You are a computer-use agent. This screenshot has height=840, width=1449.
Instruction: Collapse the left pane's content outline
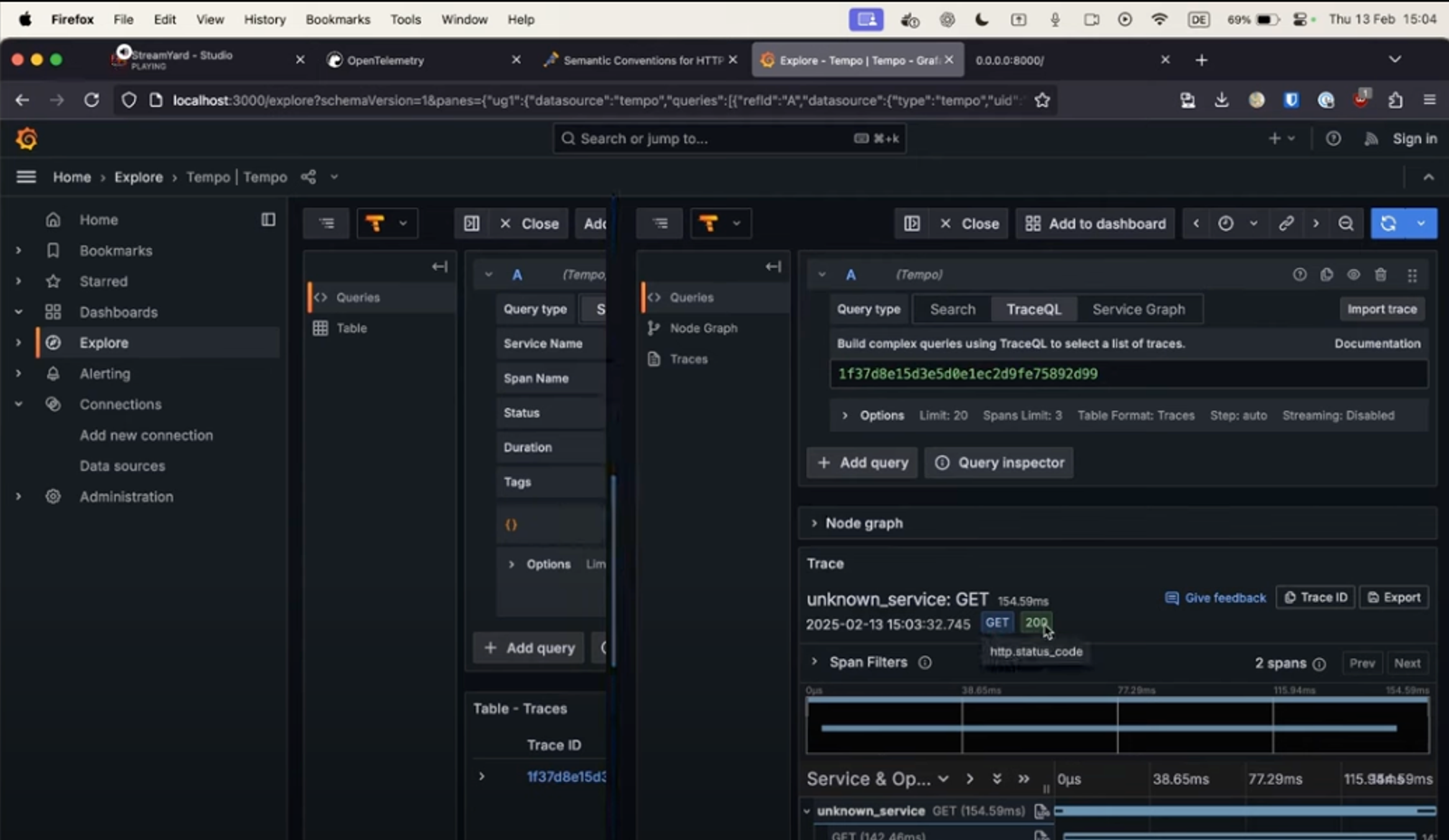[439, 266]
